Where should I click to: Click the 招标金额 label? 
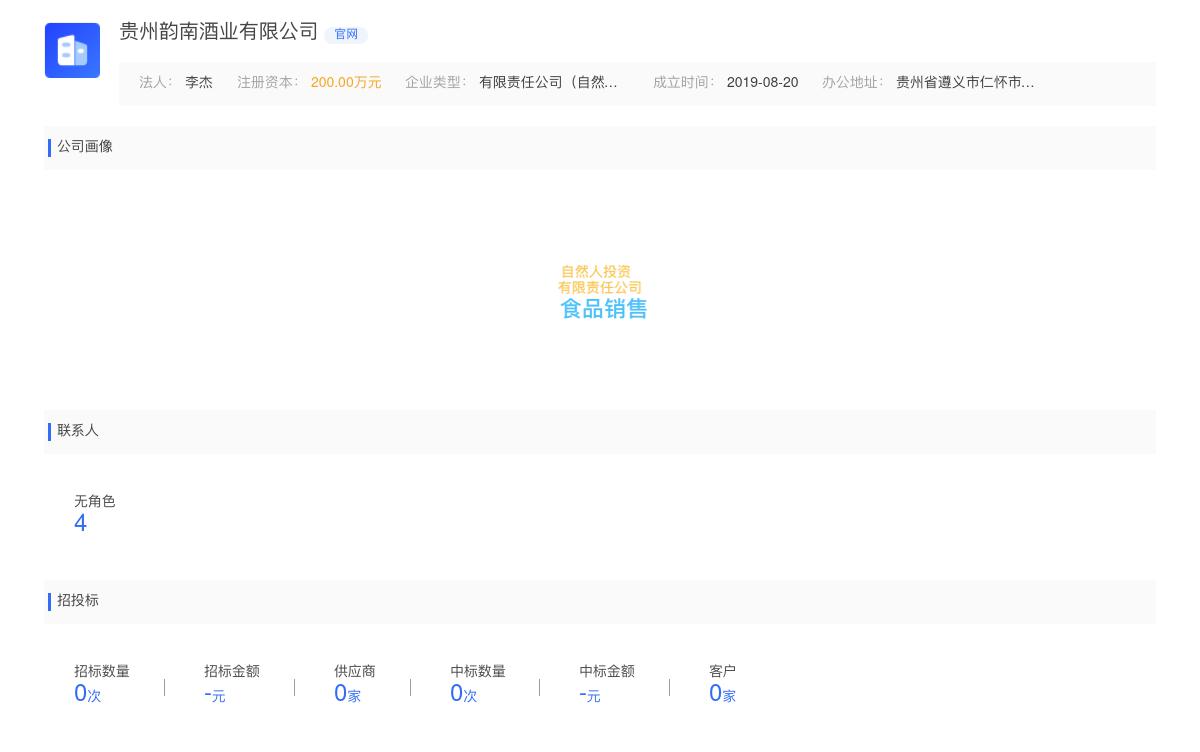point(232,671)
